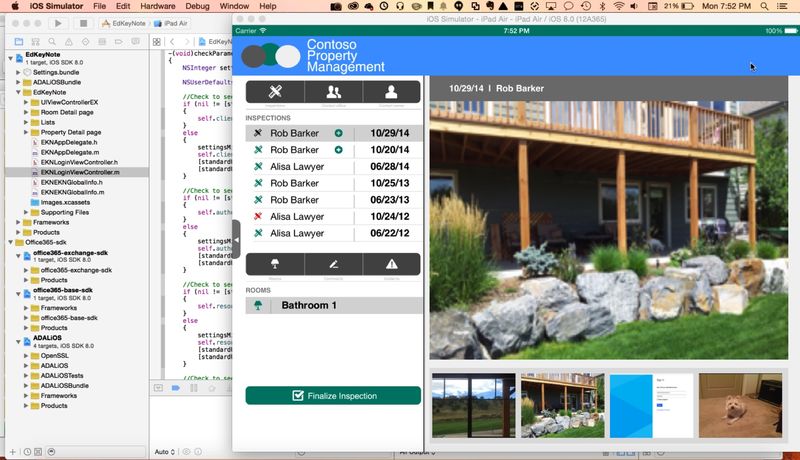Click green plus icon on 10/29/14 inspection
The width and height of the screenshot is (800, 460).
(338, 133)
